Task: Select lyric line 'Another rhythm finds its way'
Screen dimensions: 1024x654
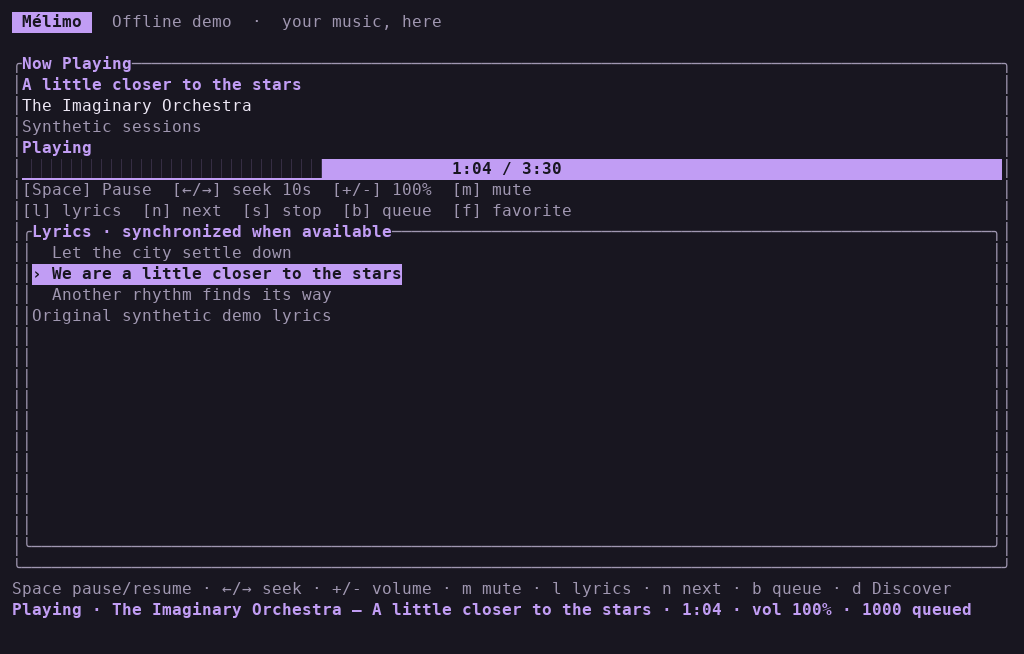Action: 192,295
